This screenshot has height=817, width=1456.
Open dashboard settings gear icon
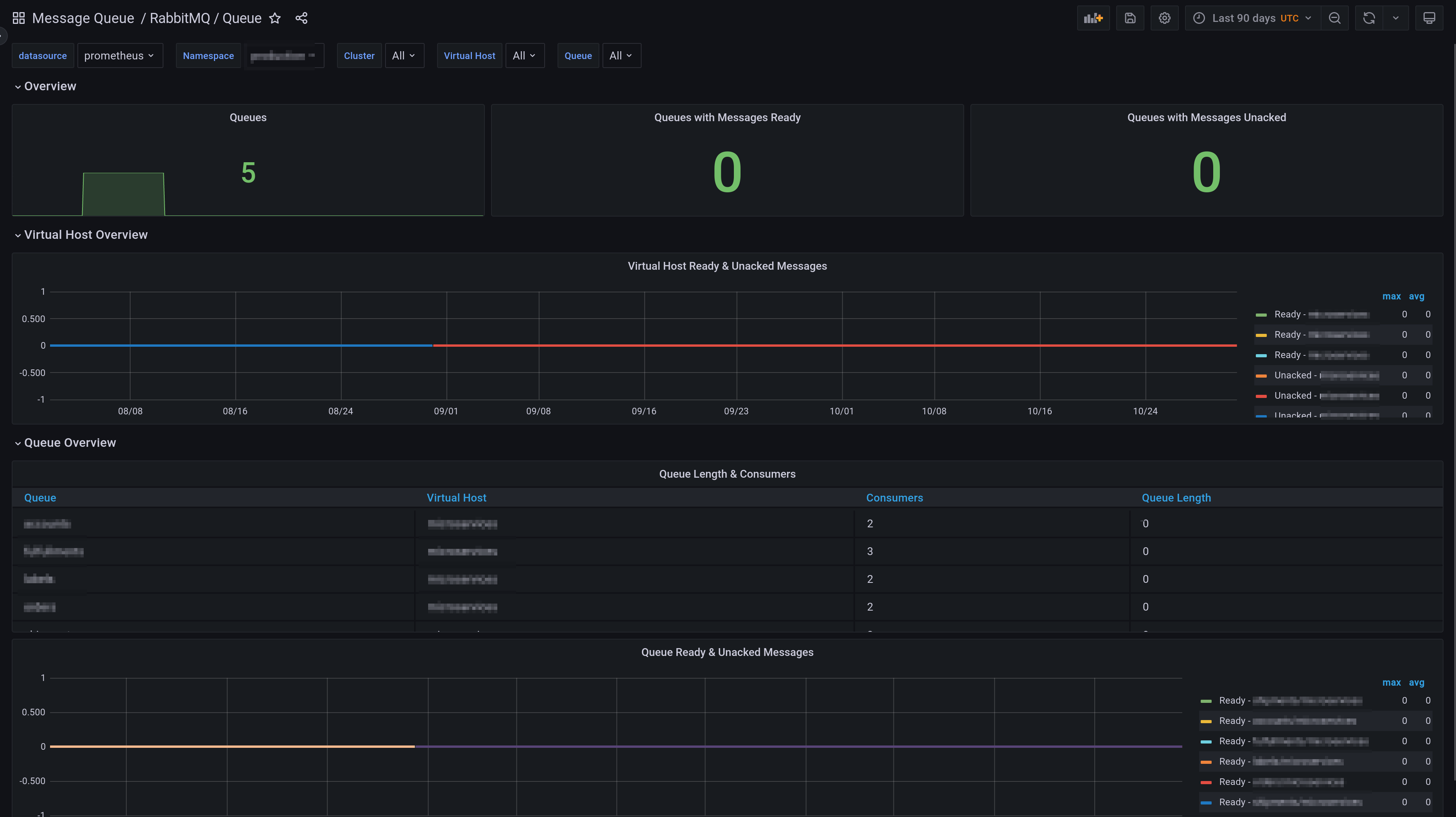pos(1164,18)
